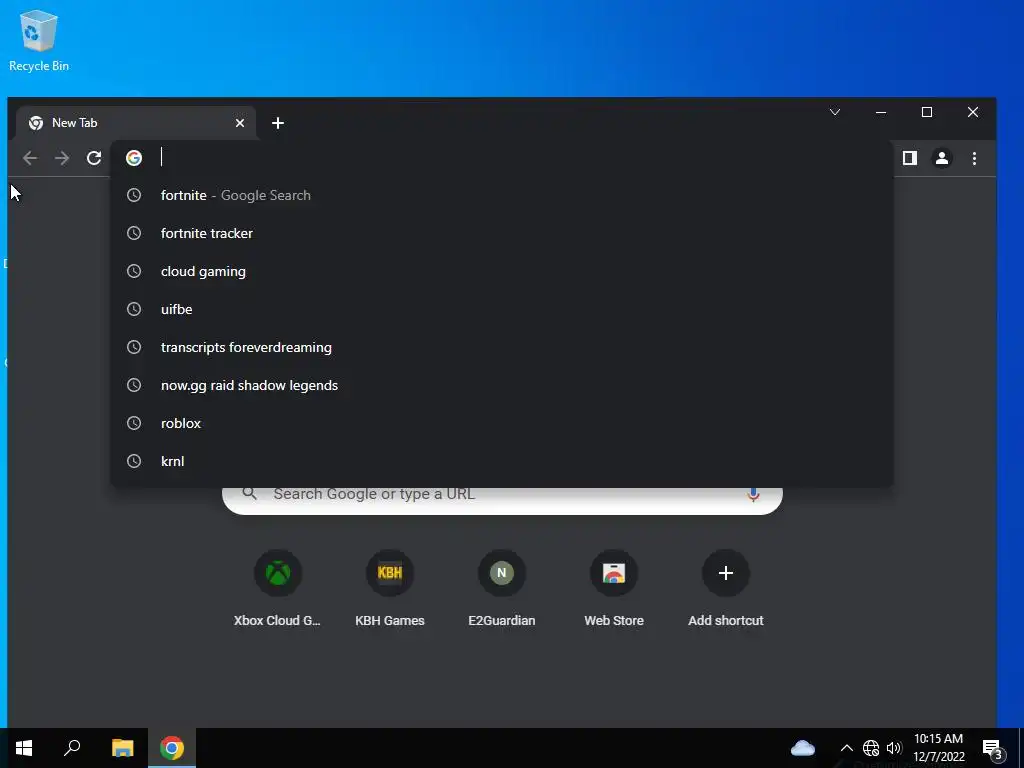Screen dimensions: 1024x768
Task: Expand the tab search chevron
Action: 835,112
